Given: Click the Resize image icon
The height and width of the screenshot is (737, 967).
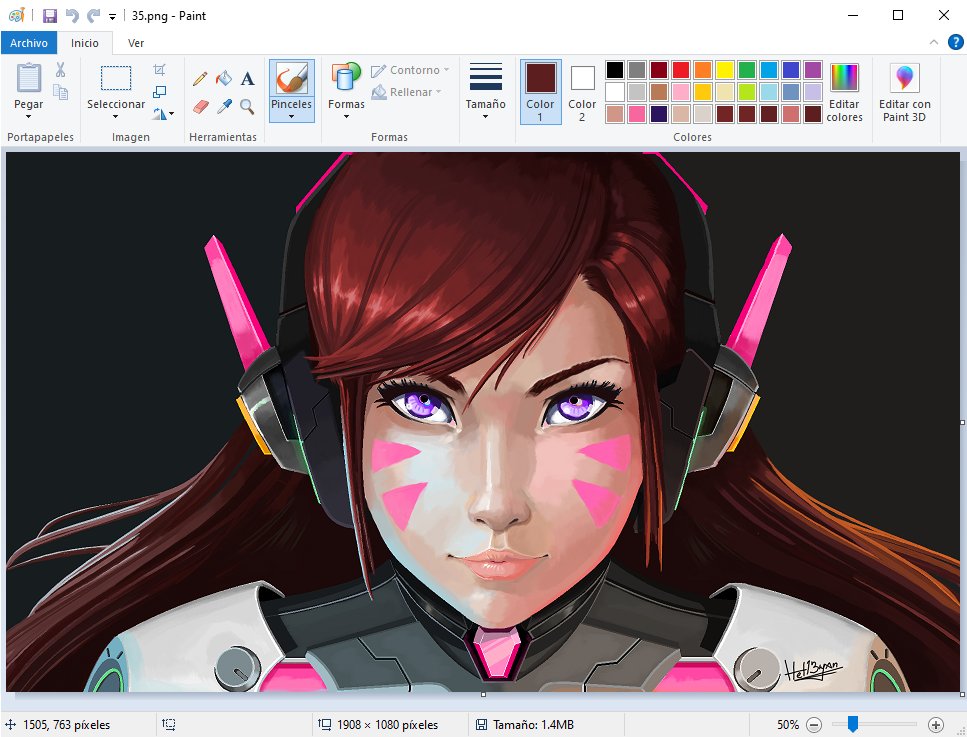Looking at the screenshot, I should coord(159,92).
